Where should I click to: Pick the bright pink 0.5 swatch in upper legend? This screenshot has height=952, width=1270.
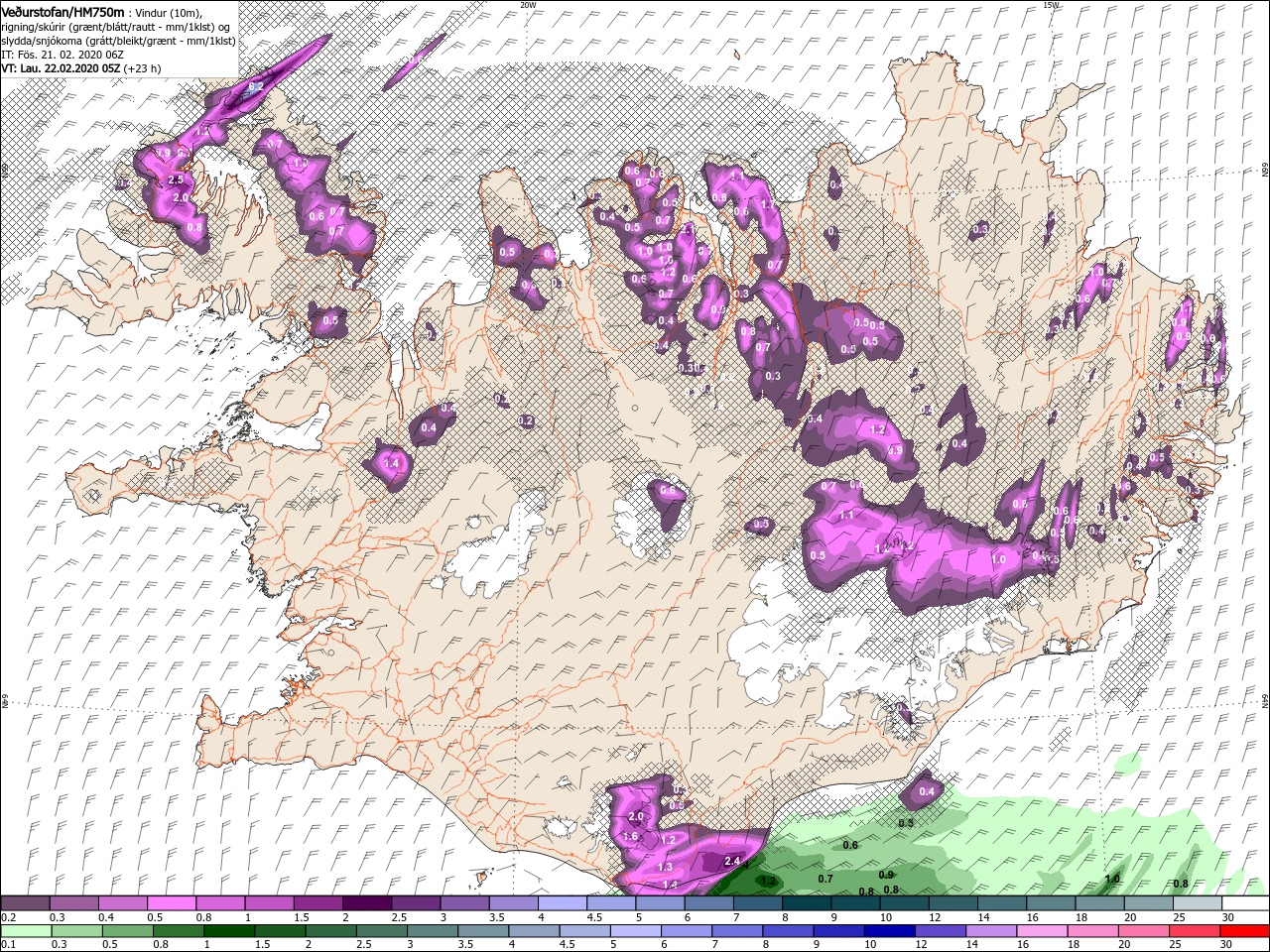tap(172, 904)
